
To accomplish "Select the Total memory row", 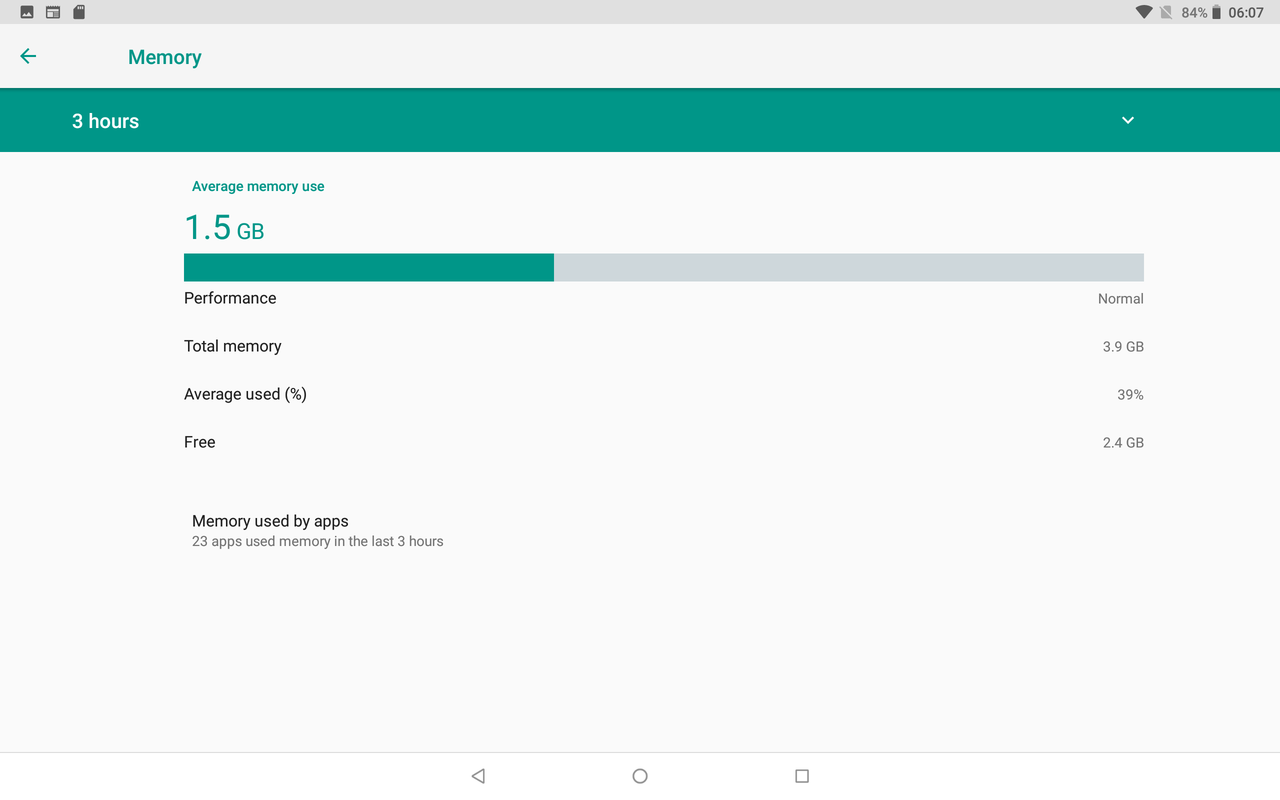I will 640,346.
